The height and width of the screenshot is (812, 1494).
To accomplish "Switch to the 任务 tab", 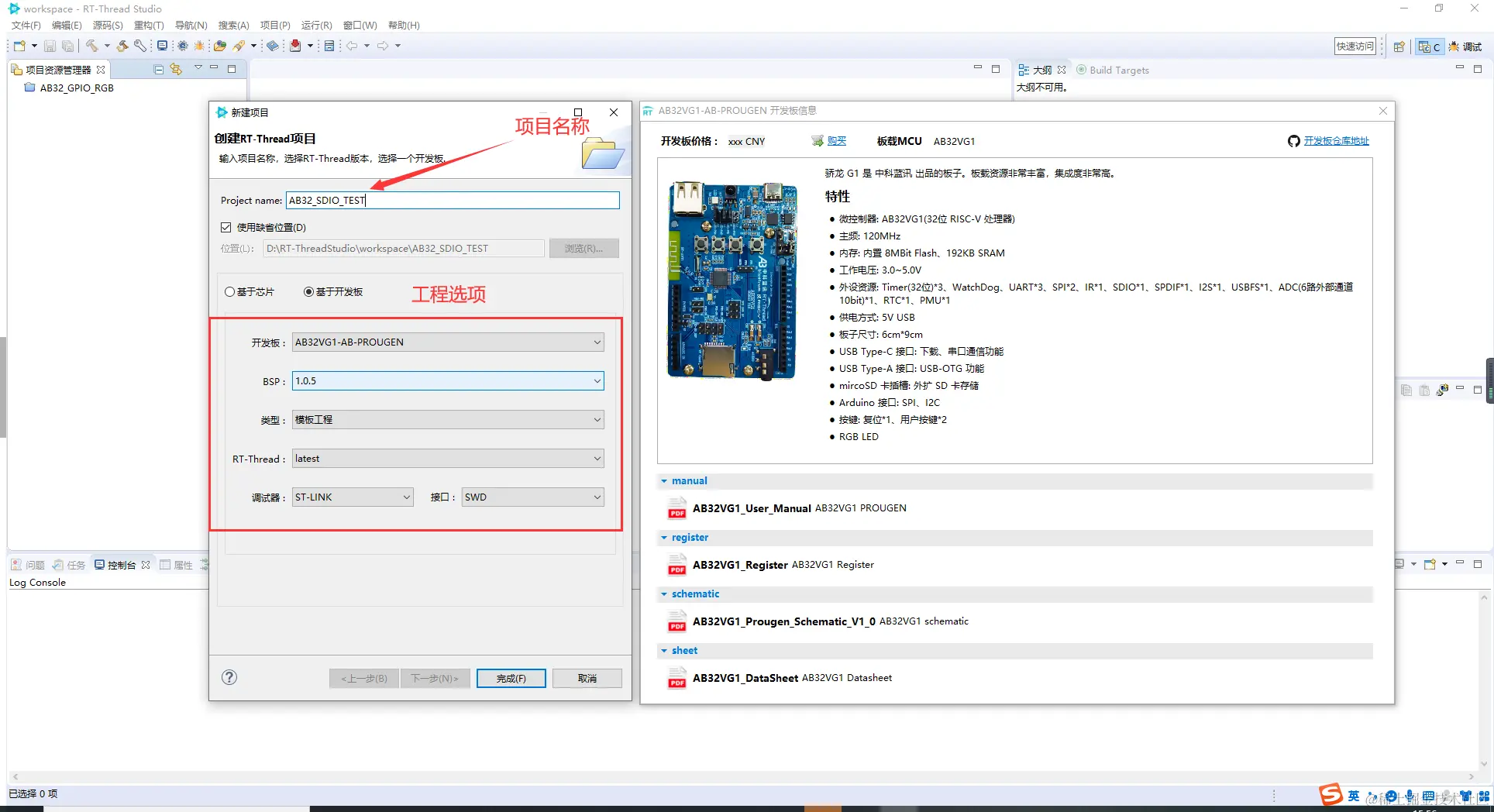I will pos(69,565).
